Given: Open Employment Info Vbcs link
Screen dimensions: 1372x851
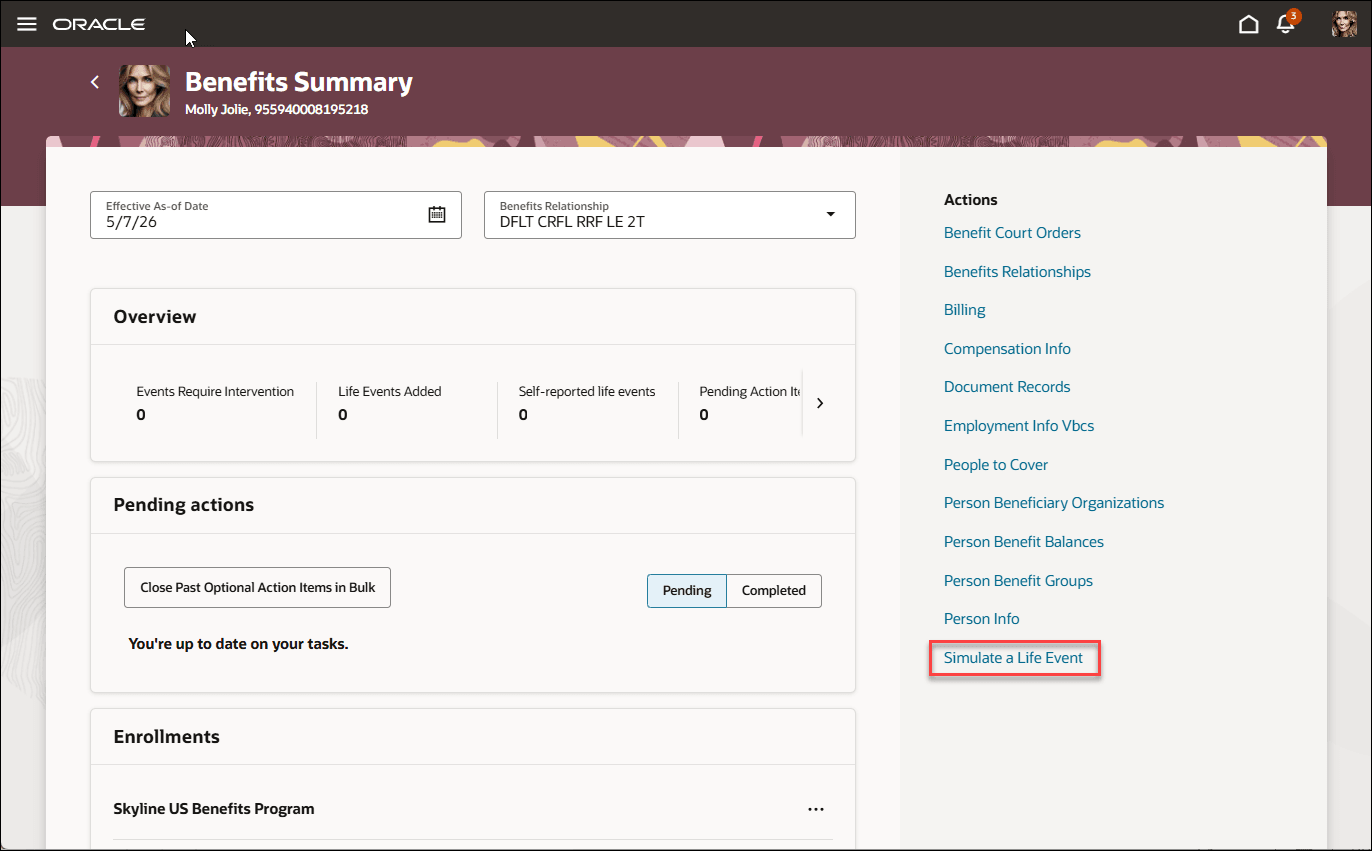Looking at the screenshot, I should click(x=1019, y=426).
